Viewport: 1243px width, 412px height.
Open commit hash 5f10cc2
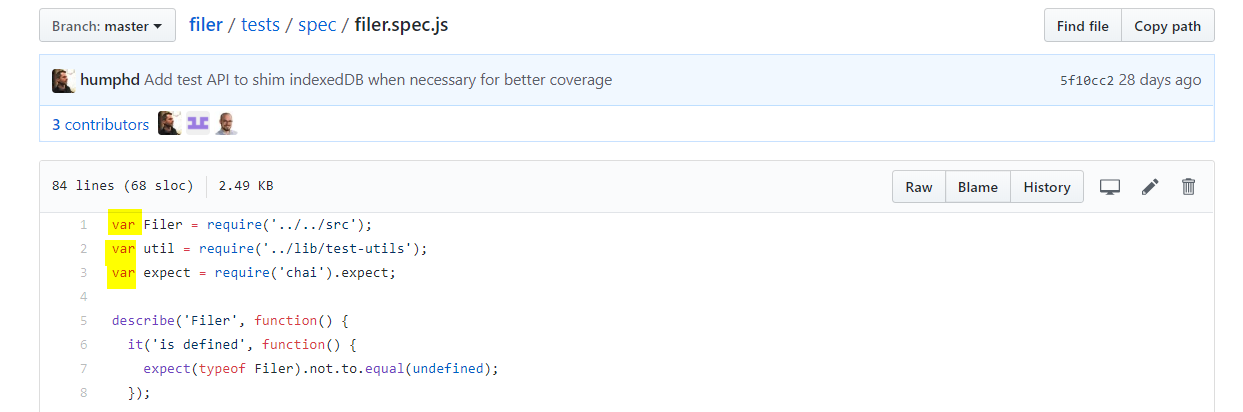pos(1086,80)
